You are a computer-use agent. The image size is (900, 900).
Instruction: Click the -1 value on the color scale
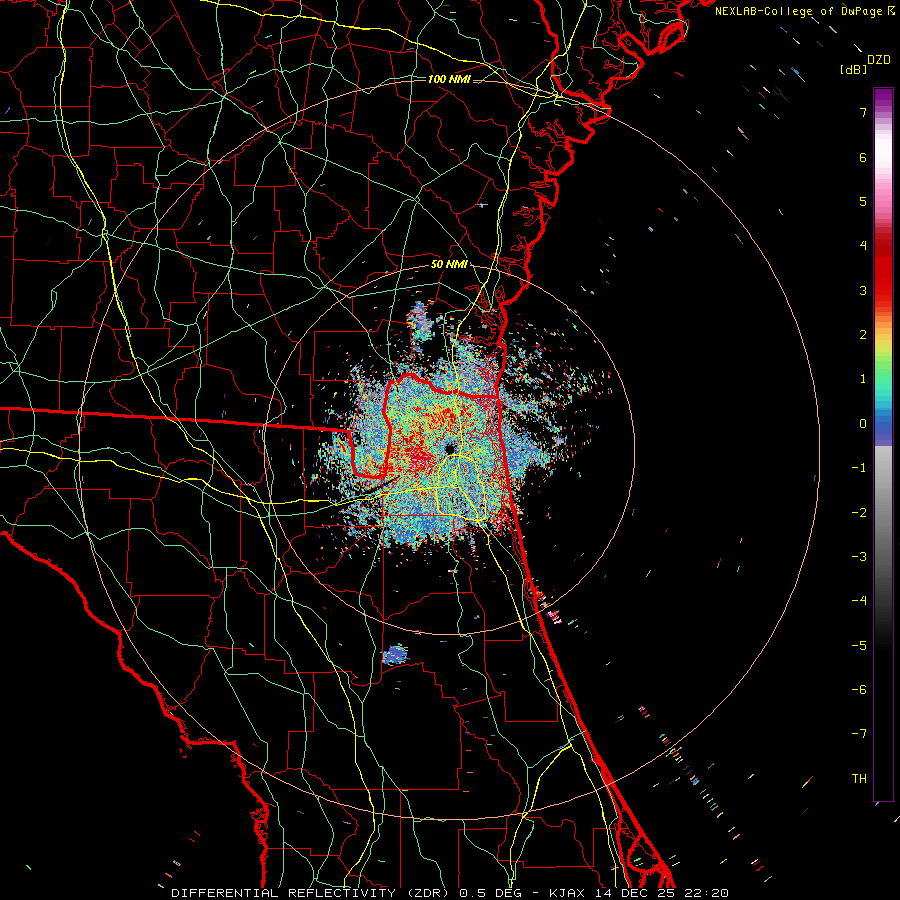(x=859, y=468)
